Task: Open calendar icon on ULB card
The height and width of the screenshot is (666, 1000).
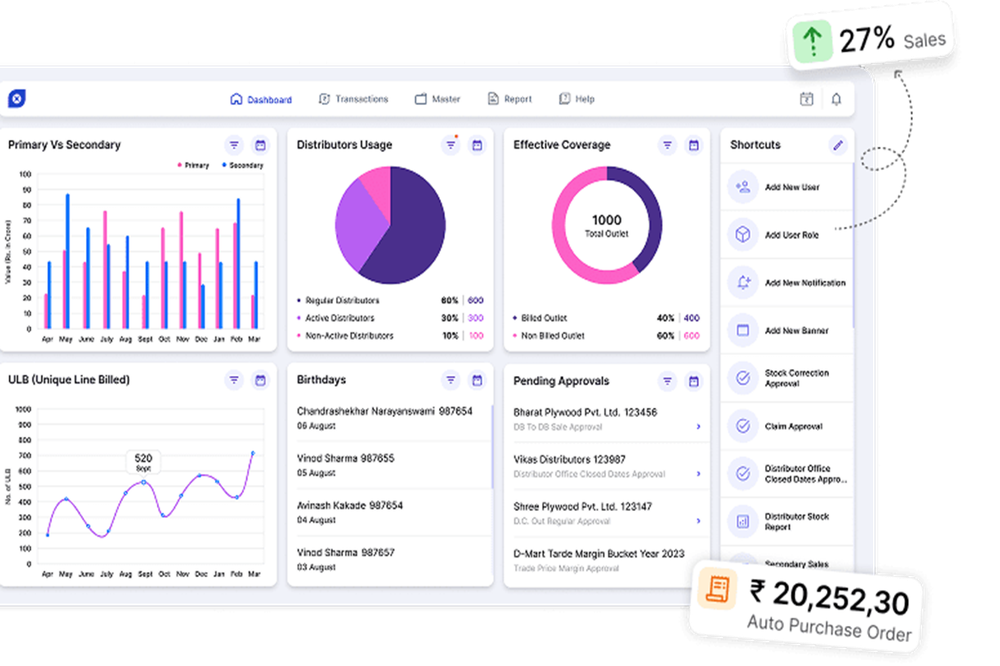Action: [260, 381]
